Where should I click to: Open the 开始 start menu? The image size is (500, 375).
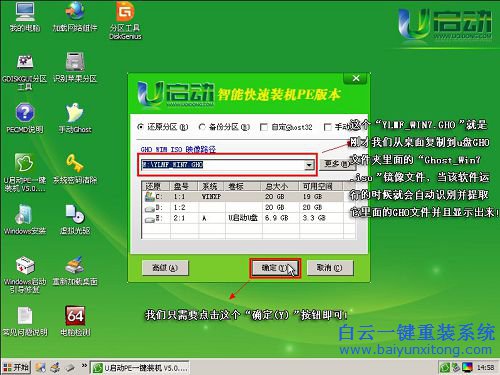click(16, 367)
